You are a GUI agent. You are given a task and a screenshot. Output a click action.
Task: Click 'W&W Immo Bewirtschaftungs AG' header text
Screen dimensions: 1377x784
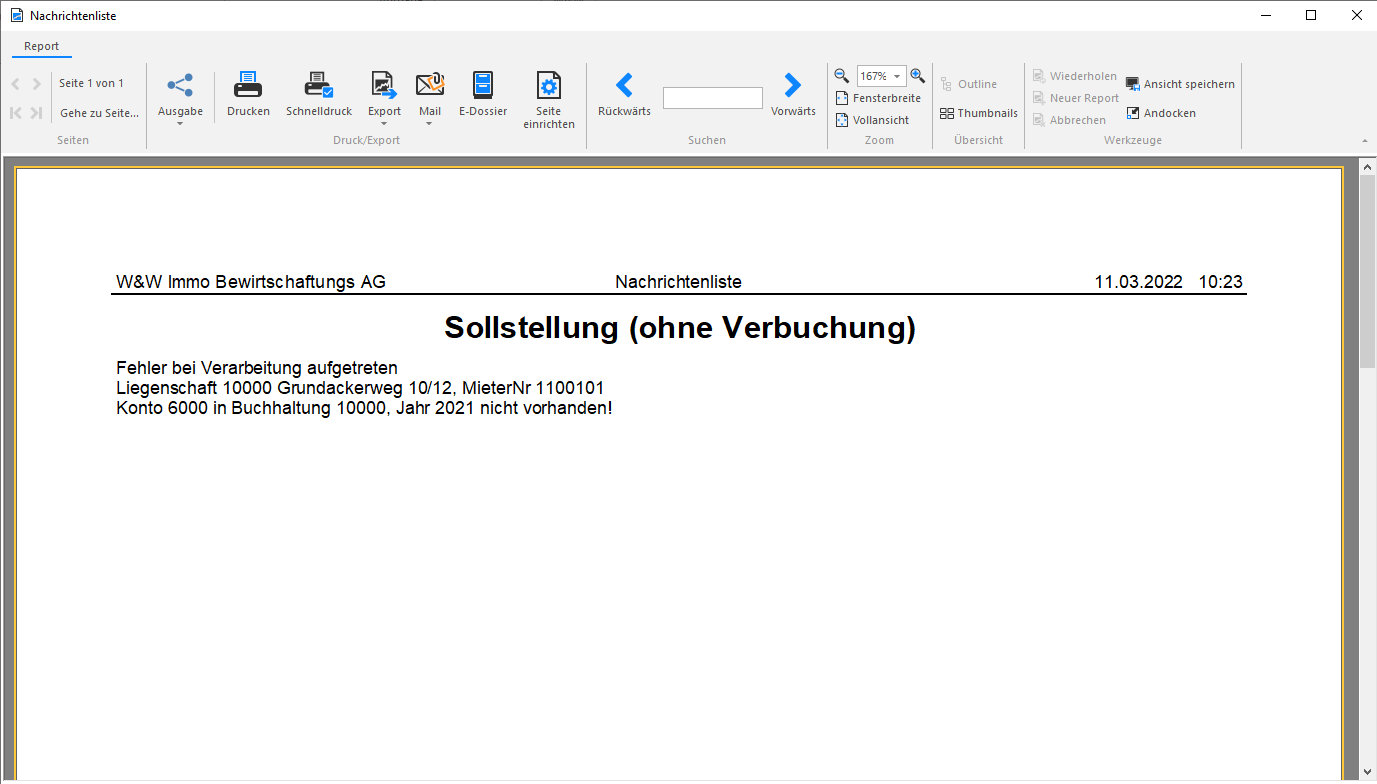[251, 282]
